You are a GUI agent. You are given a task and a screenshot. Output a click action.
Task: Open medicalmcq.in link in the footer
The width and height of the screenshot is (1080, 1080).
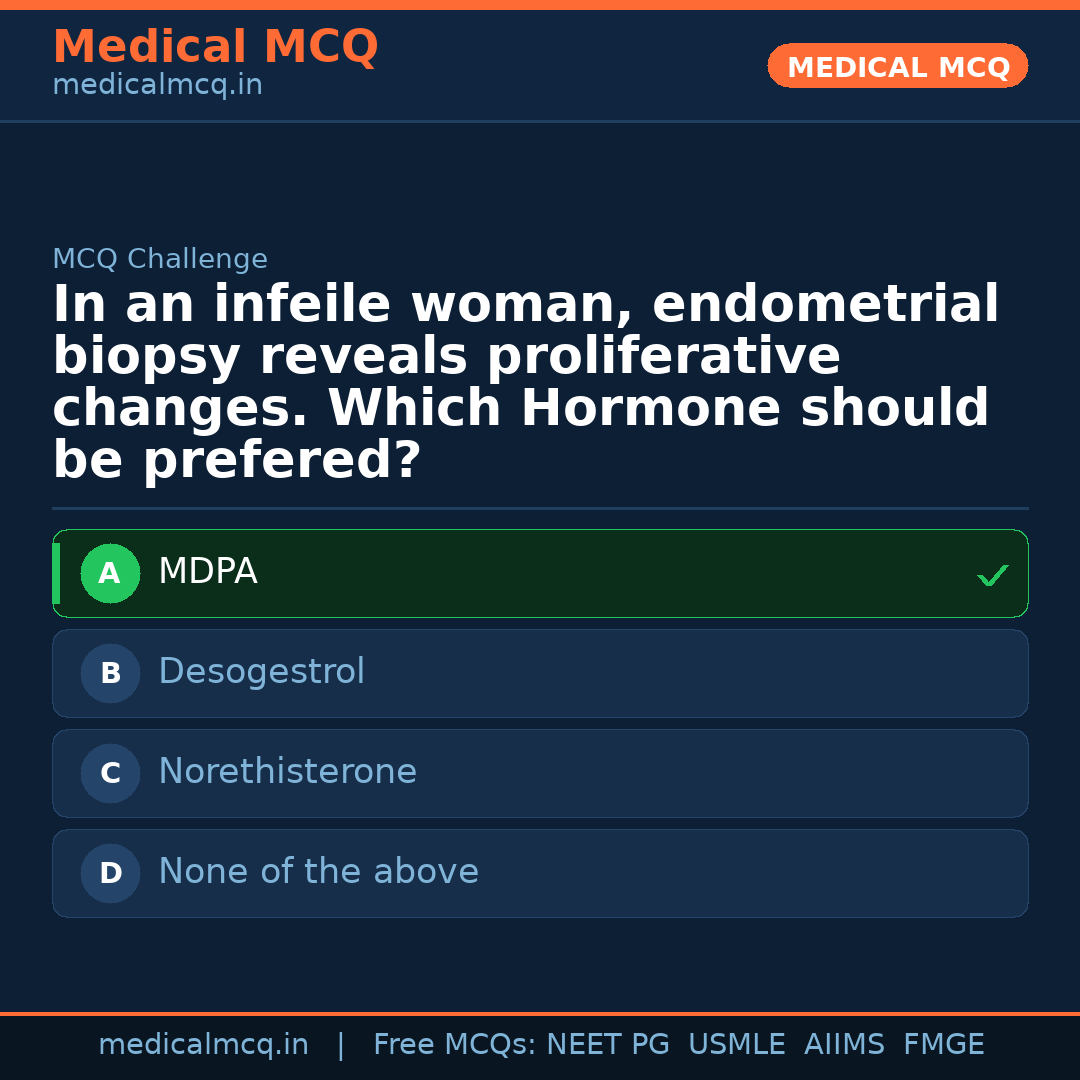coord(203,1045)
